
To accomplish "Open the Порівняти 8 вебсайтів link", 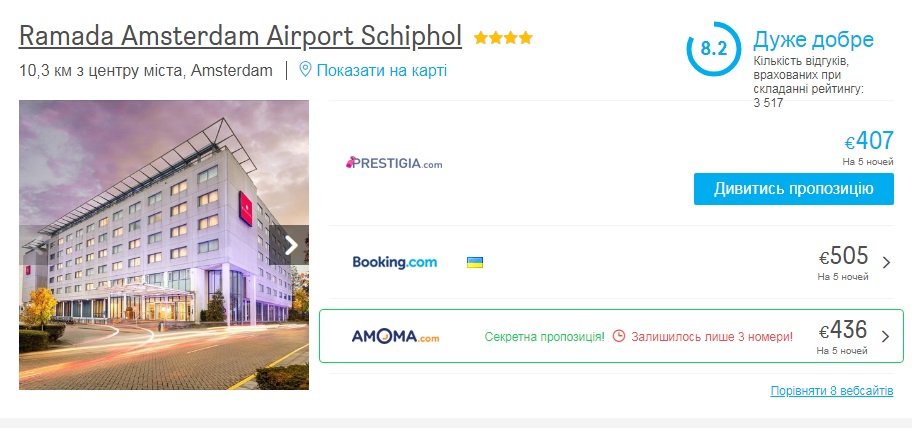I will coord(832,390).
